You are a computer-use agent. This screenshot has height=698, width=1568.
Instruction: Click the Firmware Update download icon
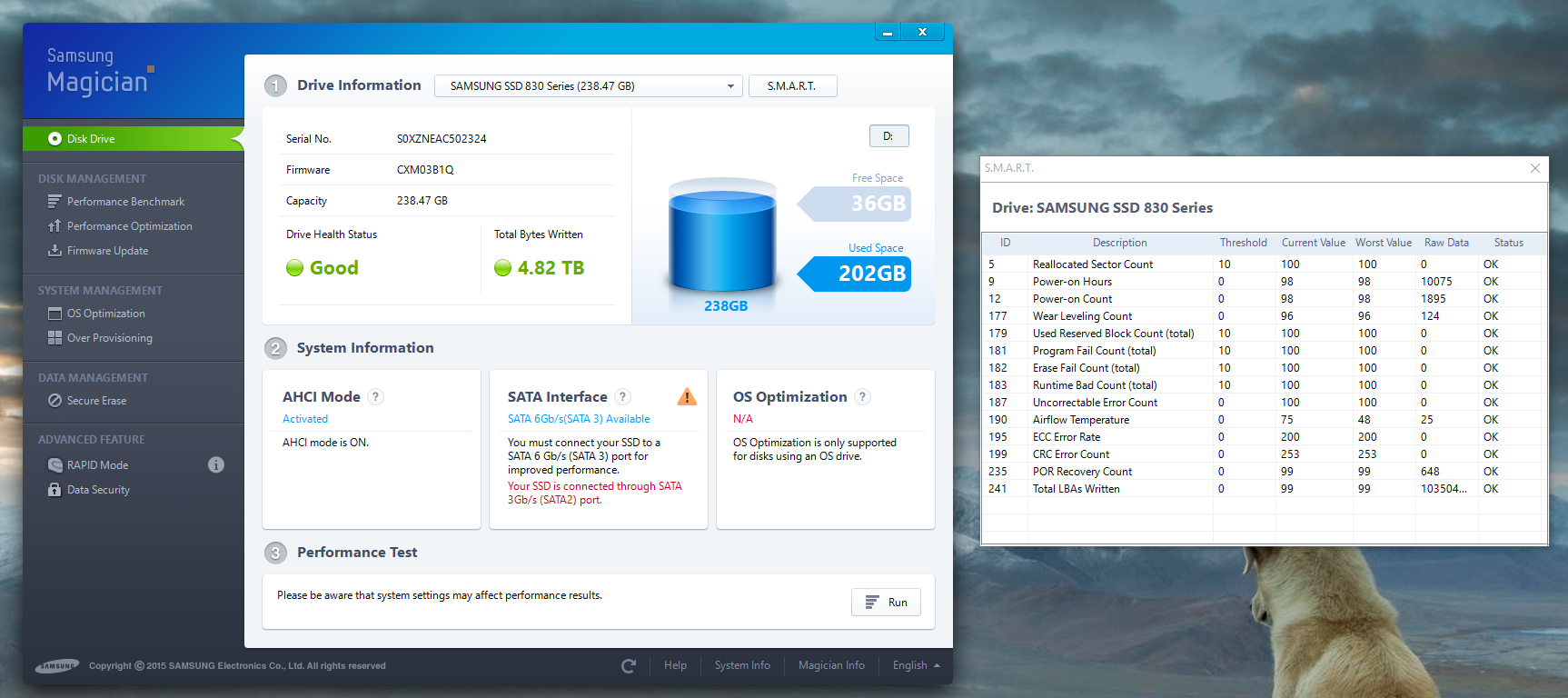point(55,251)
